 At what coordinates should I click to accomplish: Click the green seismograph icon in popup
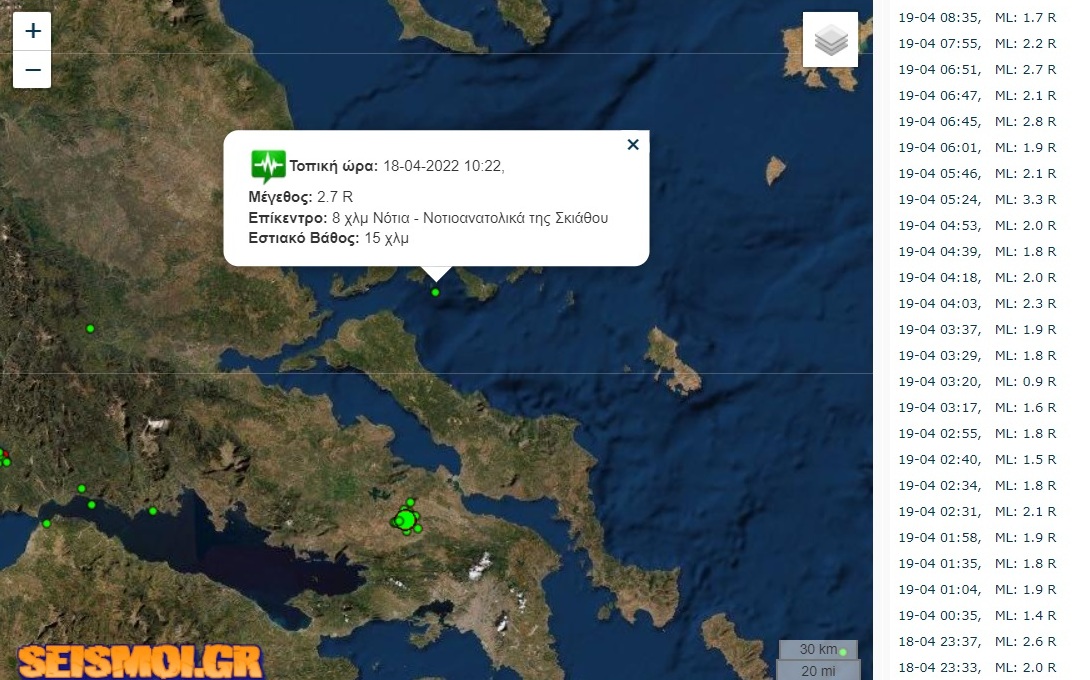268,165
